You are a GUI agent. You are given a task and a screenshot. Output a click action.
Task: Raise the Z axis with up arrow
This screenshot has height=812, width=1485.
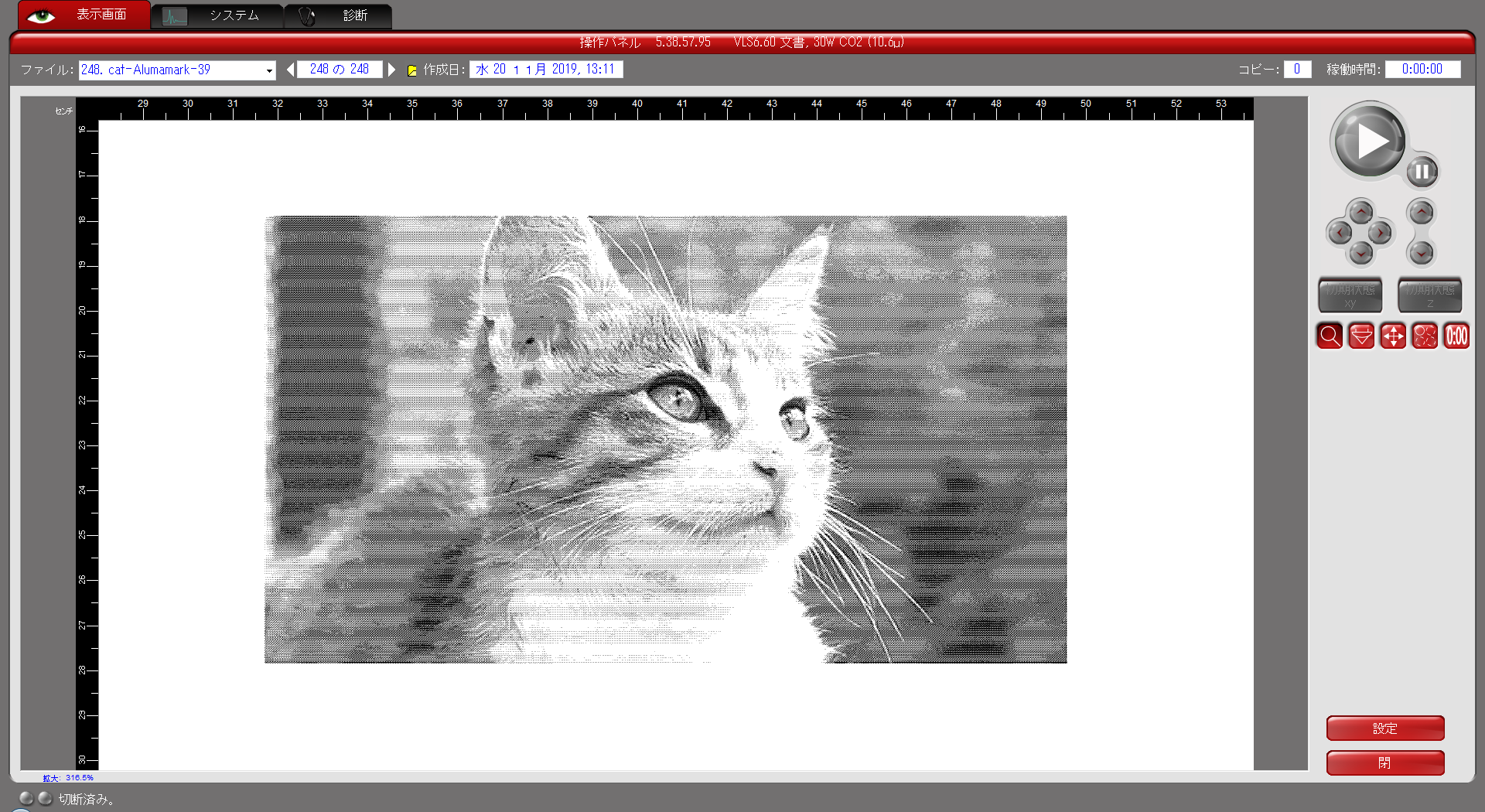[1421, 212]
